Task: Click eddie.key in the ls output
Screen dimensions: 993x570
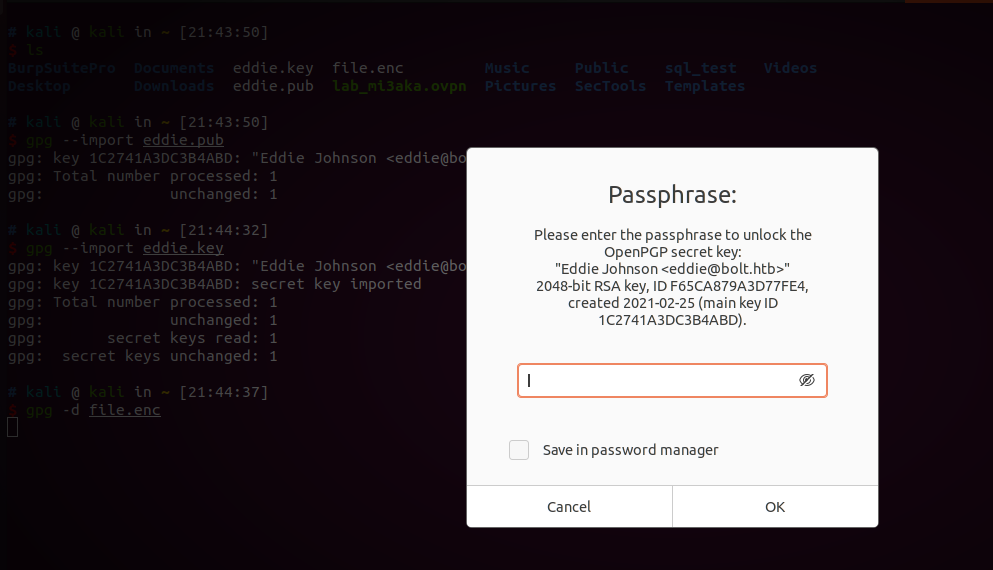Action: click(x=273, y=68)
